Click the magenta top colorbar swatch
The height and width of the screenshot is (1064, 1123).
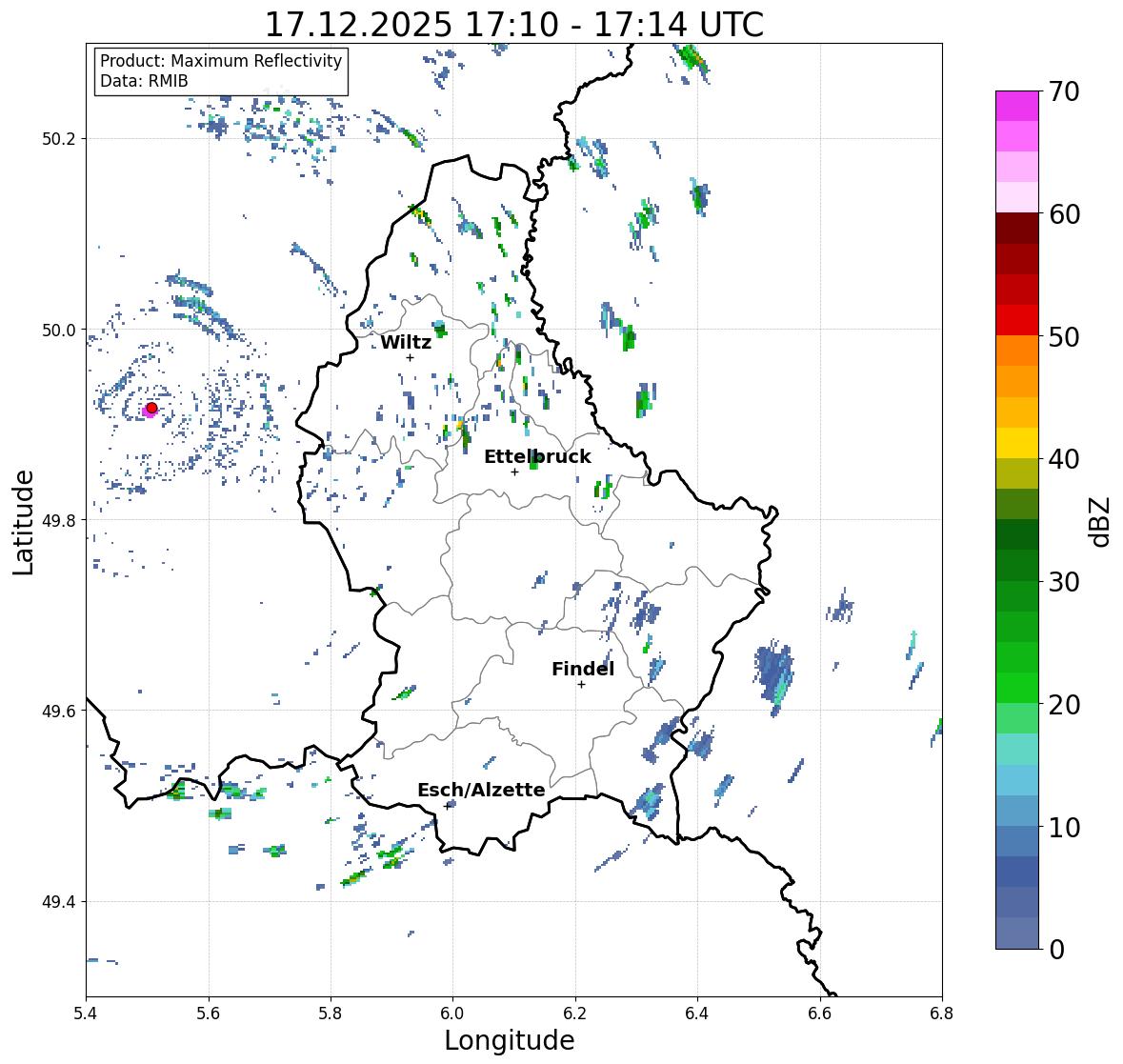[x=1017, y=106]
